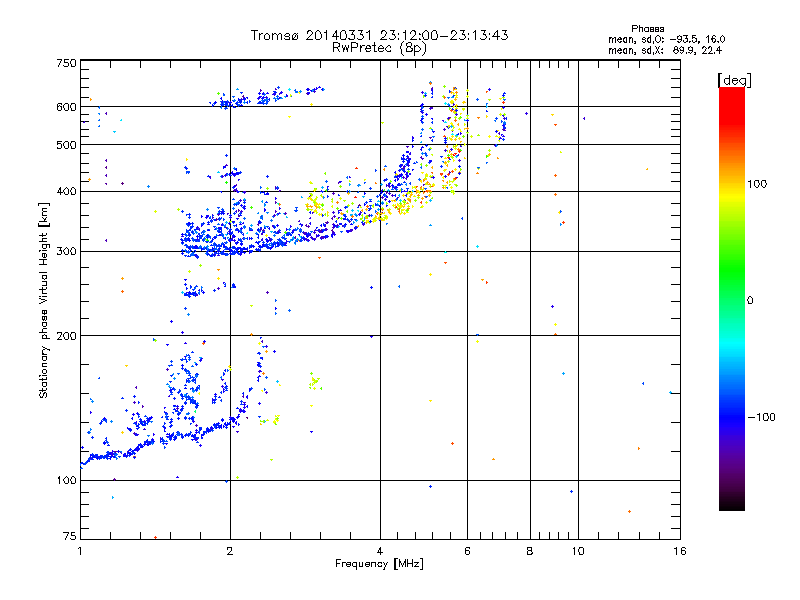
Task: Click the x-axis label 'Frequency [MHz]'
Action: click(379, 564)
